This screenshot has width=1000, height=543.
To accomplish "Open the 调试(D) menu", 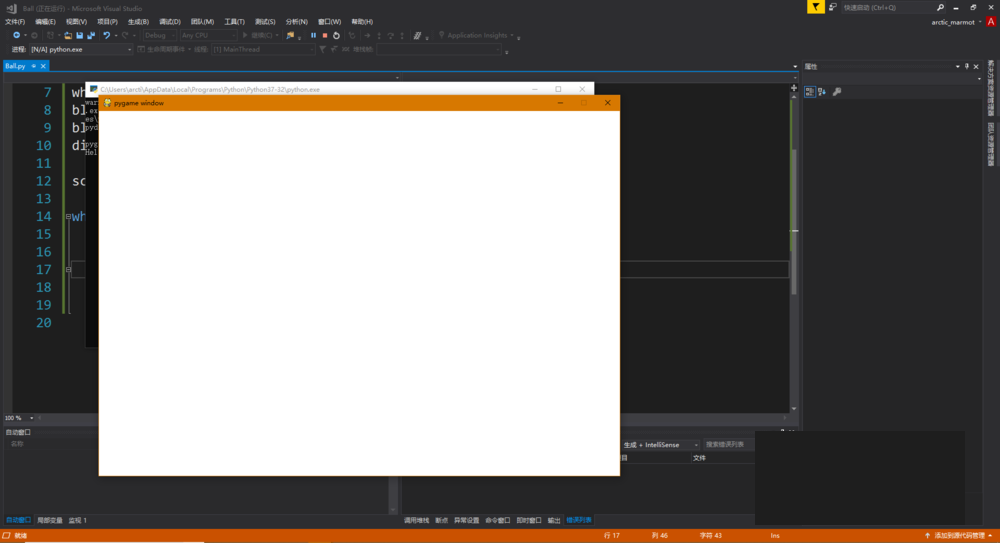I will 170,22.
